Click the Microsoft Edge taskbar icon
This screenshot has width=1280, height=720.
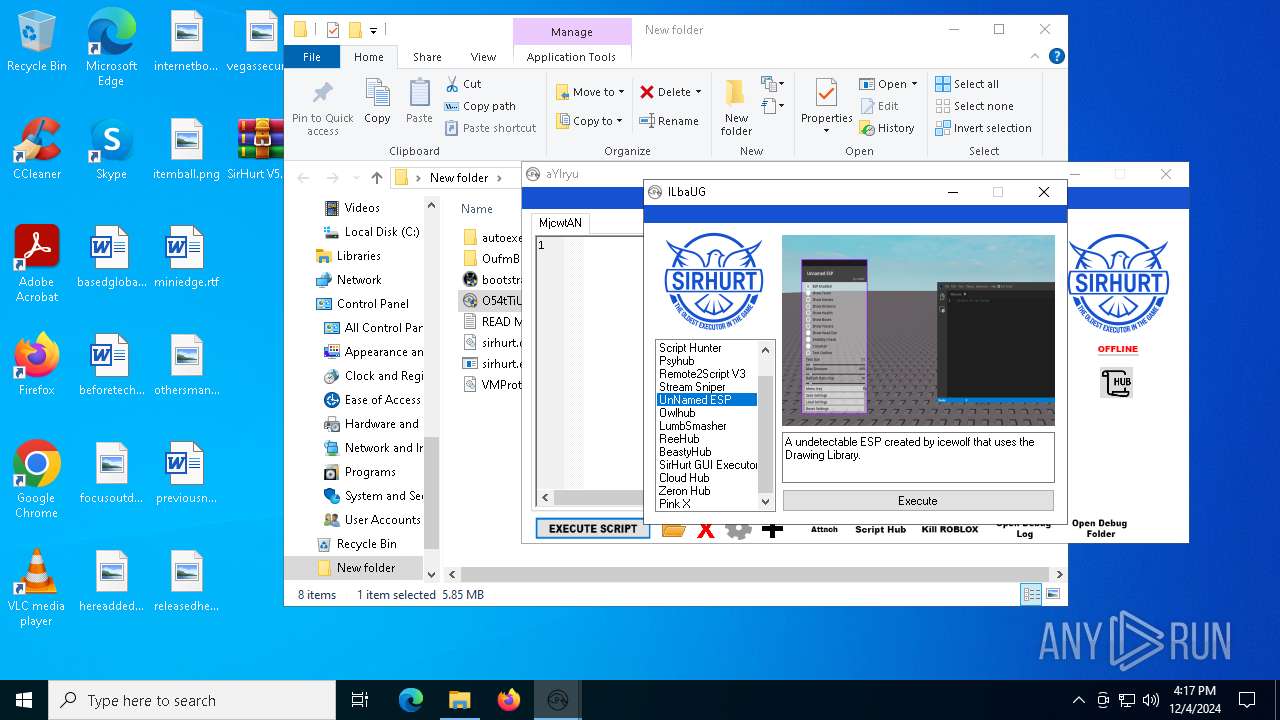[411, 700]
